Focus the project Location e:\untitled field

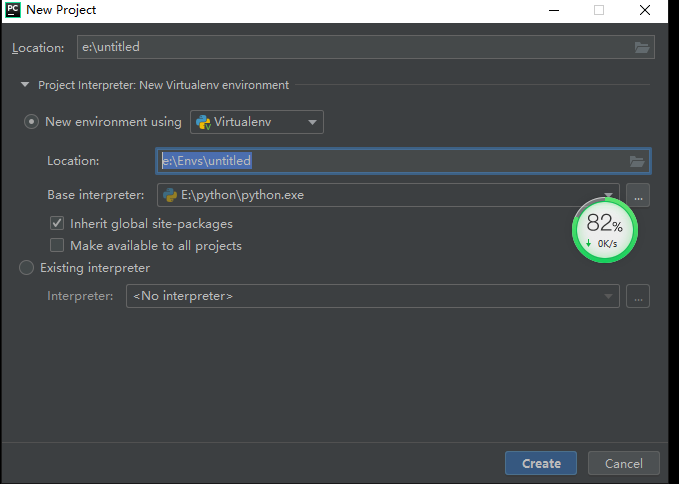pos(365,47)
